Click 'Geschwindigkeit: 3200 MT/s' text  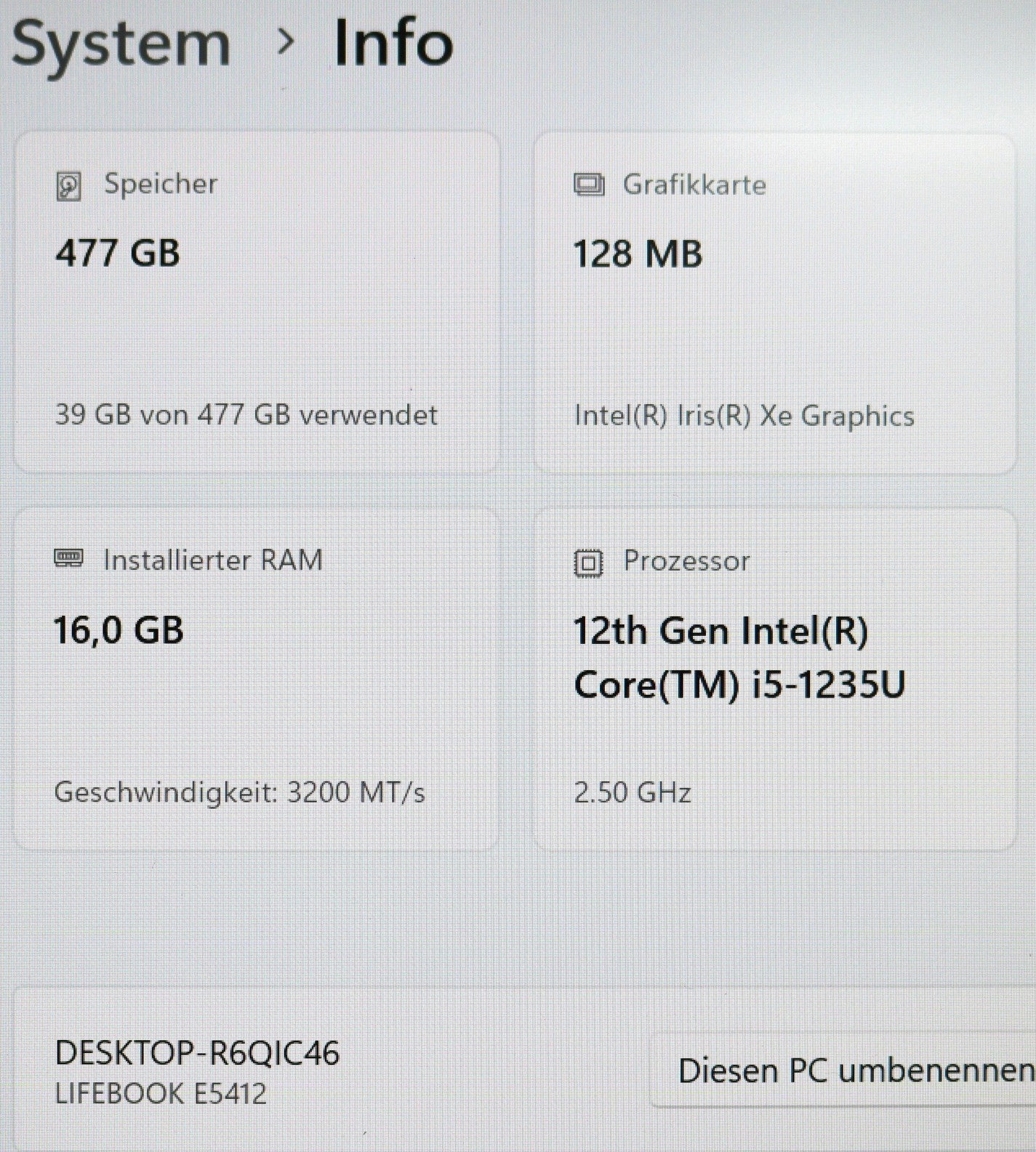[240, 792]
